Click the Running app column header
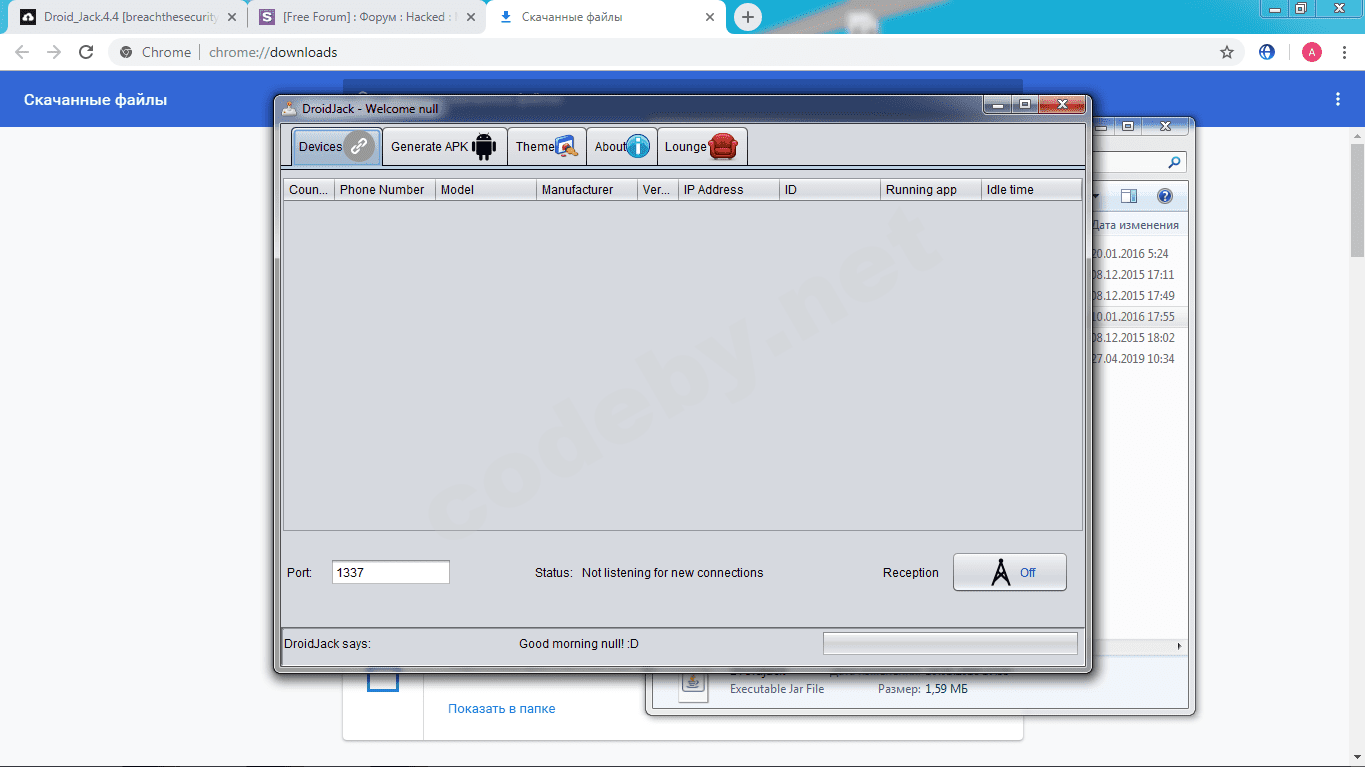Screen dimensions: 1365x767 931,189
